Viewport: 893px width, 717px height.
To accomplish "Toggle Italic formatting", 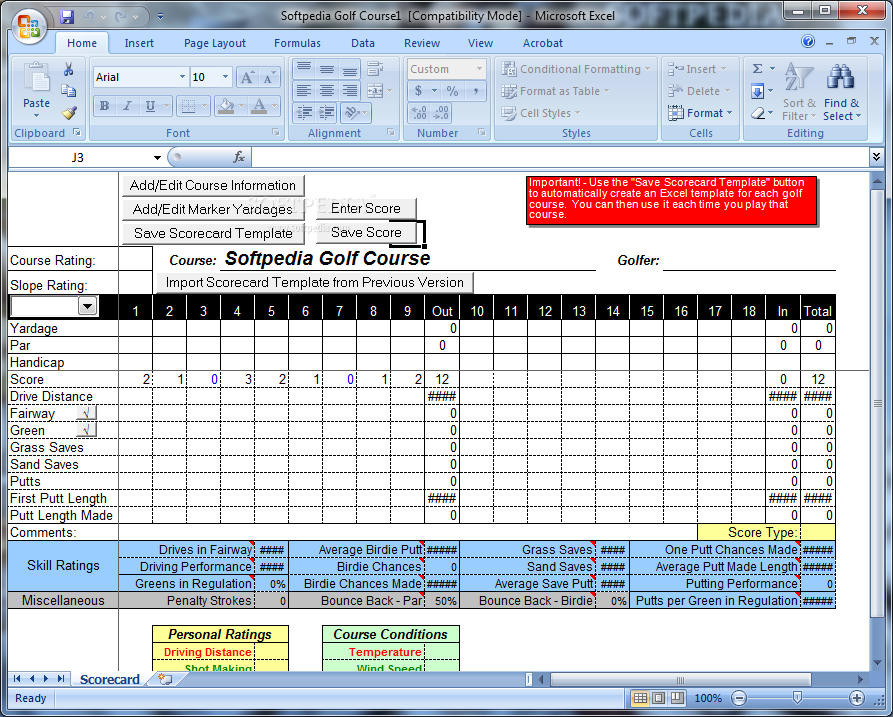I will [x=127, y=106].
